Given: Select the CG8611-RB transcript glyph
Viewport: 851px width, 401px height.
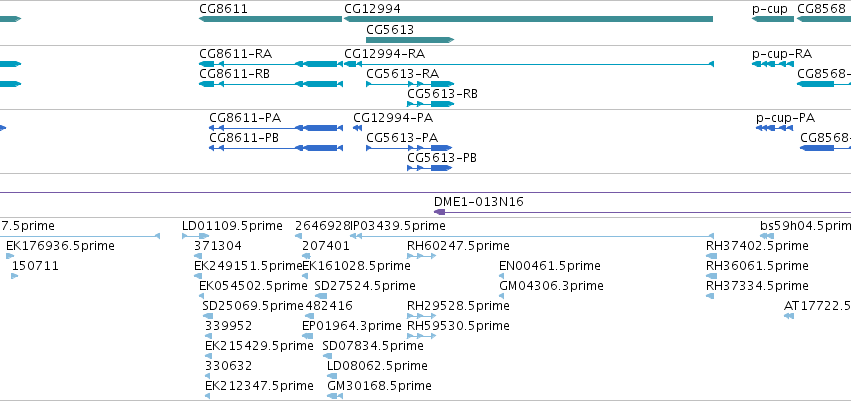Looking at the screenshot, I should pyautogui.click(x=271, y=84).
